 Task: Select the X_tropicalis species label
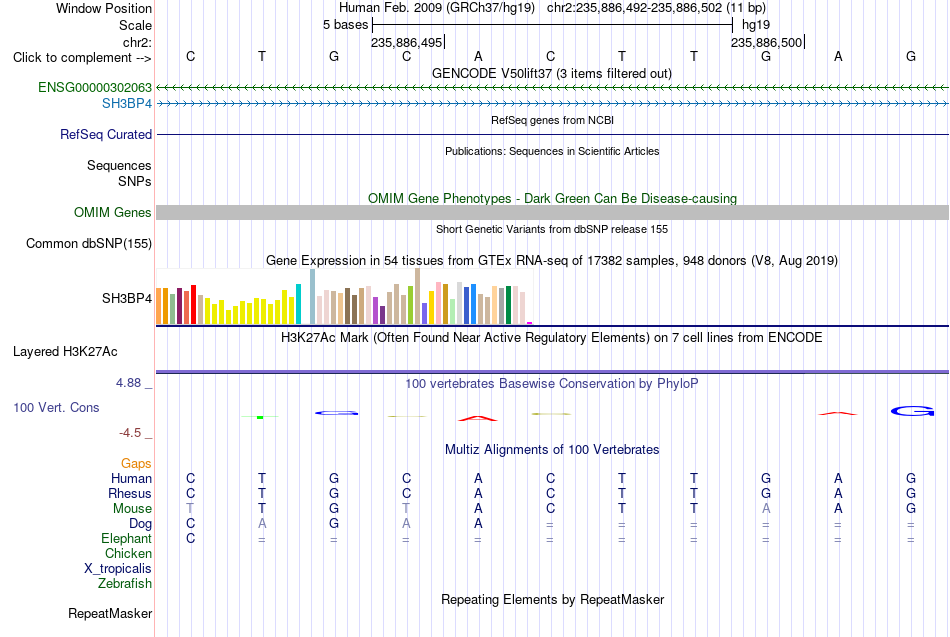(x=118, y=569)
